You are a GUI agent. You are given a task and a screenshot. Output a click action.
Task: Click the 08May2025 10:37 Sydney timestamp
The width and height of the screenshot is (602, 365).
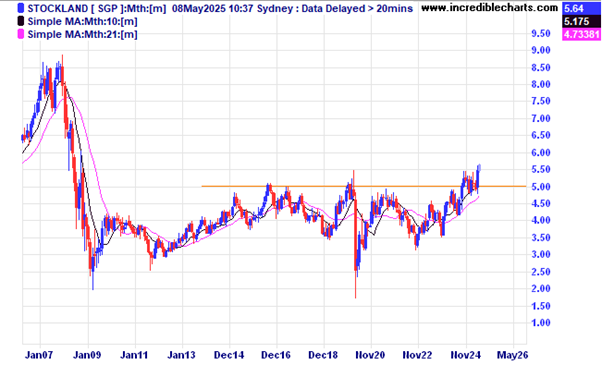pyautogui.click(x=233, y=8)
